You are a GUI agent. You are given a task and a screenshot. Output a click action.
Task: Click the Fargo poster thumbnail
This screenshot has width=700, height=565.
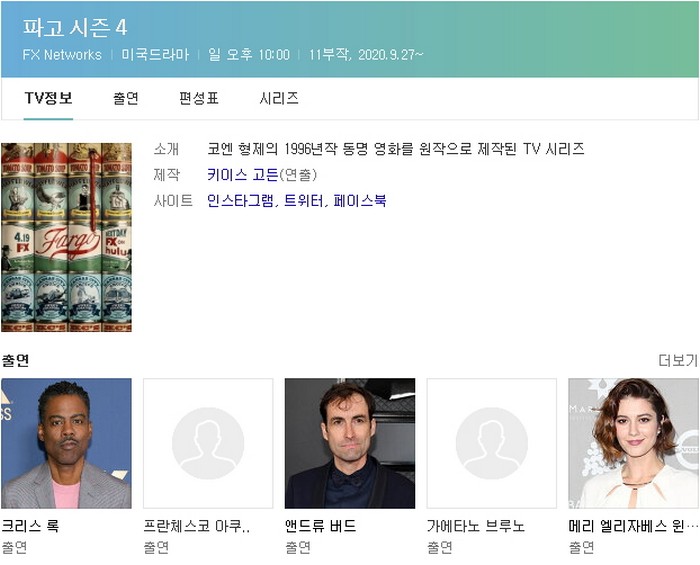pyautogui.click(x=66, y=237)
